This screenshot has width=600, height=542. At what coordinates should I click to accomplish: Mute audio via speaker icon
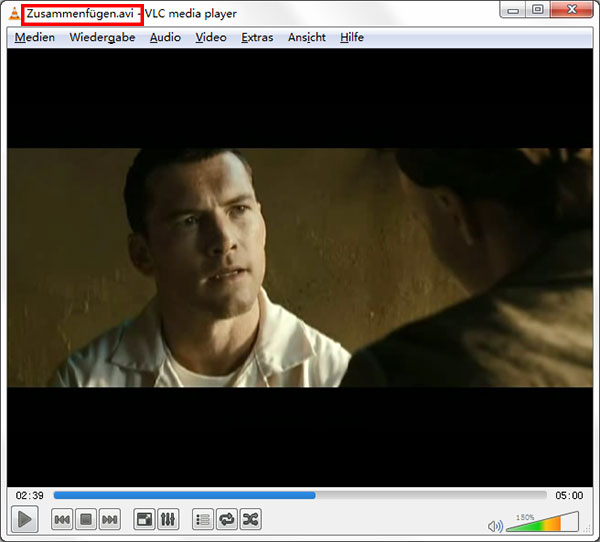tap(496, 526)
